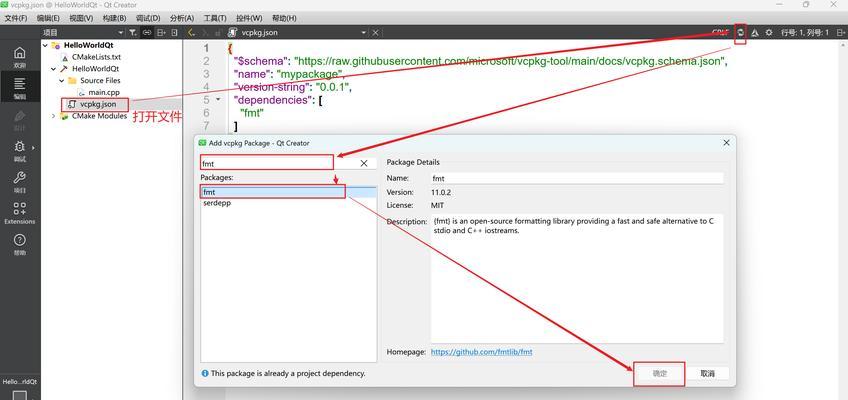Select vcpkg.json in the project tree
Screen dimensions: 848x400
(96, 104)
